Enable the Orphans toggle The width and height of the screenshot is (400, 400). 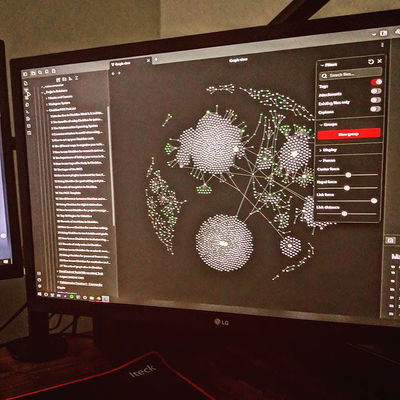point(376,109)
